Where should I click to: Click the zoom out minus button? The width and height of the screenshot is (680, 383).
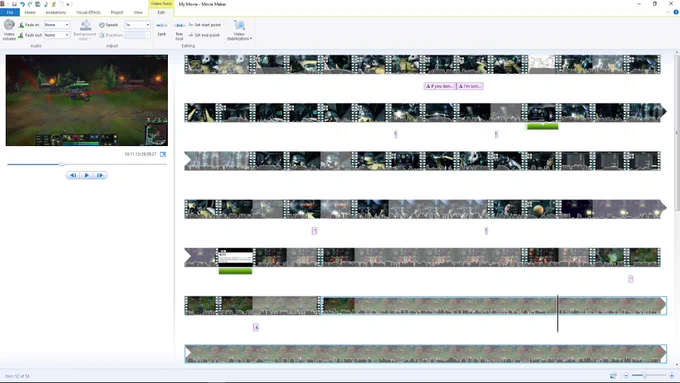(x=626, y=375)
